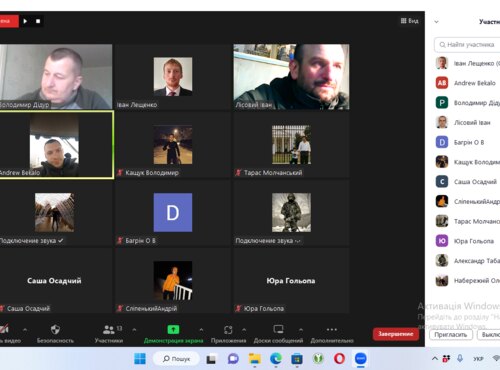Viewport: 500px width, 370px height.
Task: Open the Безопасность shield icon
Action: [x=55, y=330]
